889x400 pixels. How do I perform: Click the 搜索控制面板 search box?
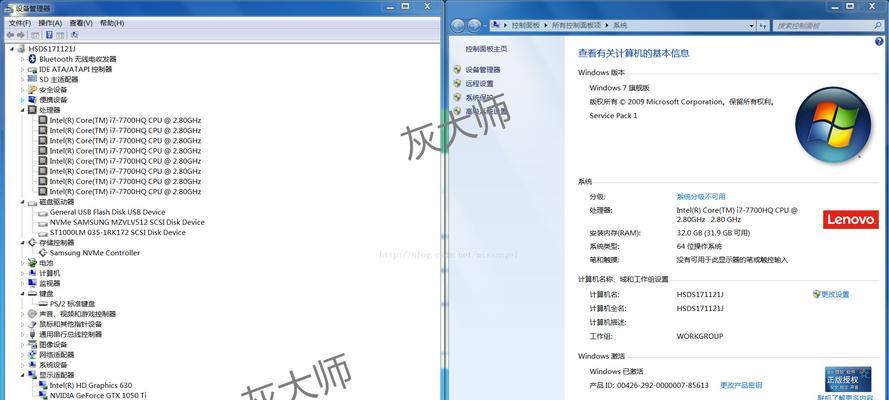click(x=828, y=25)
